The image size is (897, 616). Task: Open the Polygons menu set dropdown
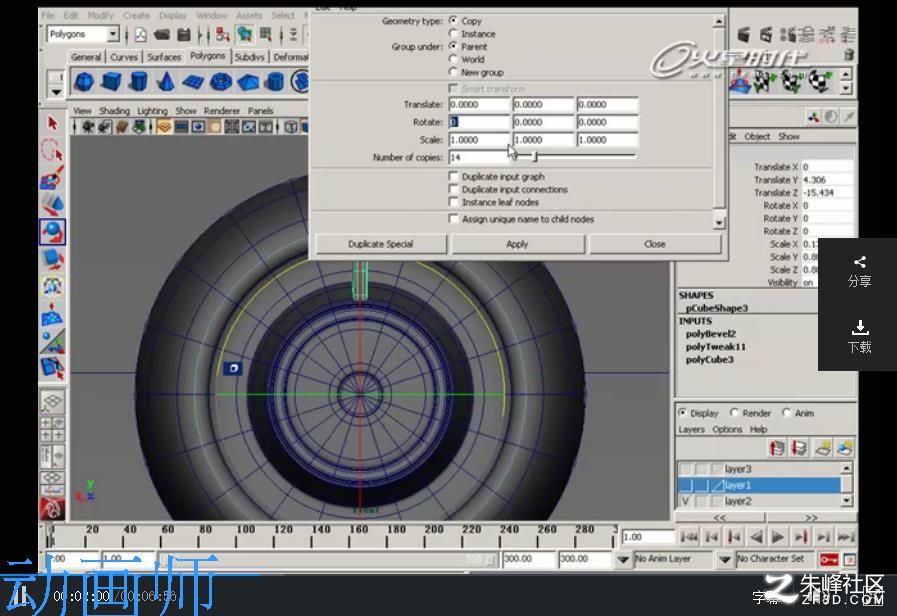113,34
